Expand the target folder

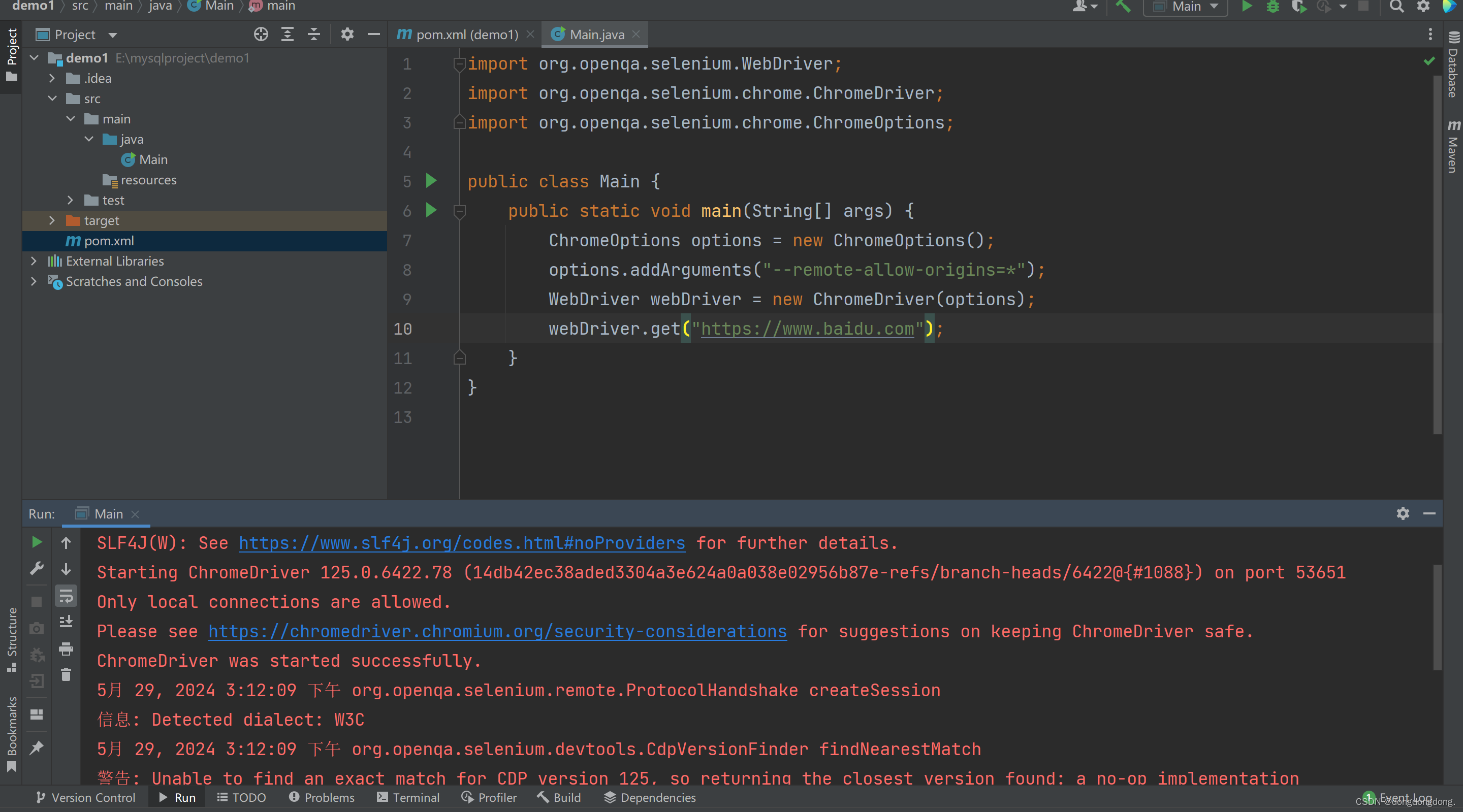(x=52, y=220)
